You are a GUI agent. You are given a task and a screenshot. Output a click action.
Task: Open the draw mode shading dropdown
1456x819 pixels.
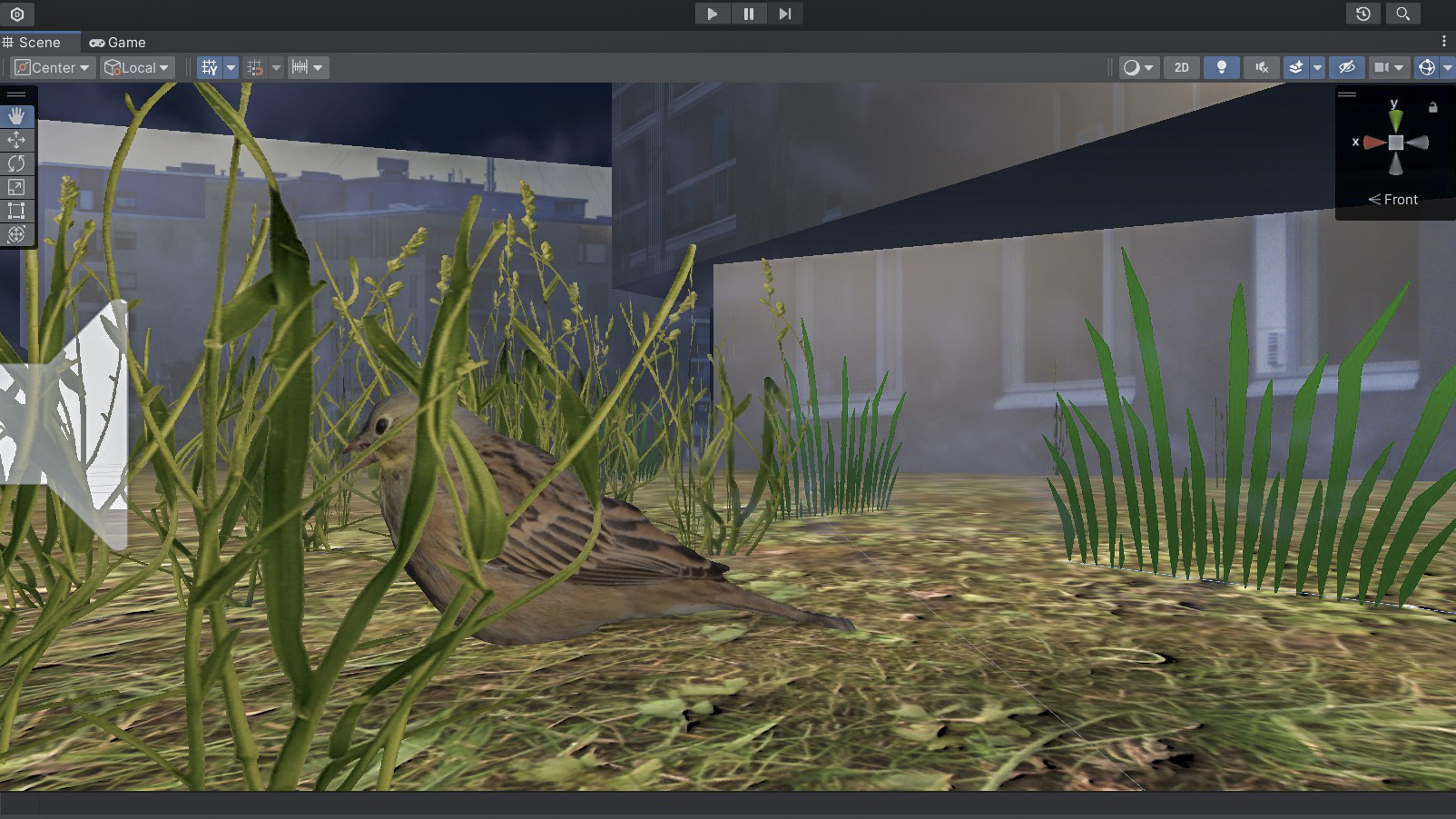coord(1138,67)
